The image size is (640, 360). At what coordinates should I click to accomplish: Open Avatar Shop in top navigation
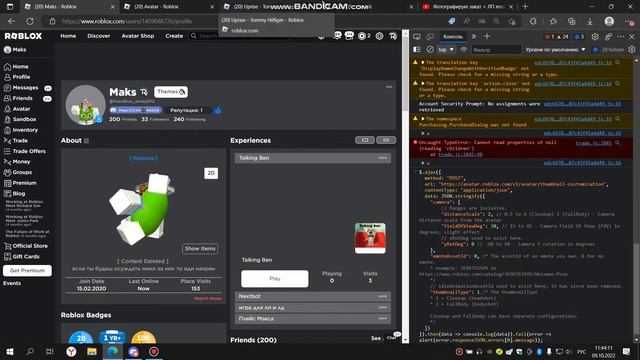click(138, 36)
